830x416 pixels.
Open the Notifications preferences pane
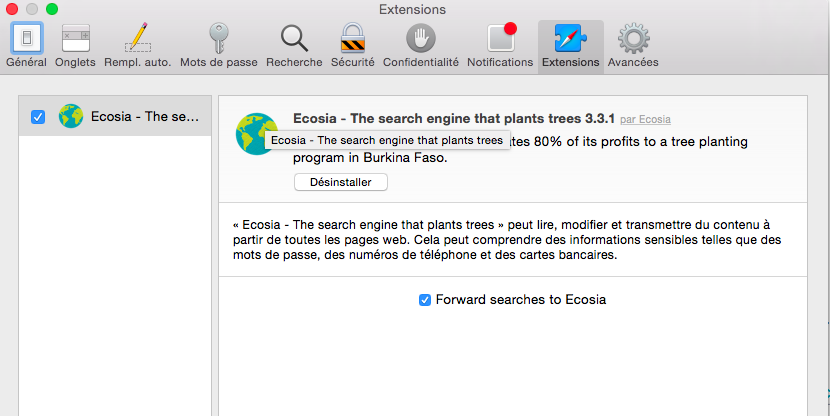(x=500, y=46)
